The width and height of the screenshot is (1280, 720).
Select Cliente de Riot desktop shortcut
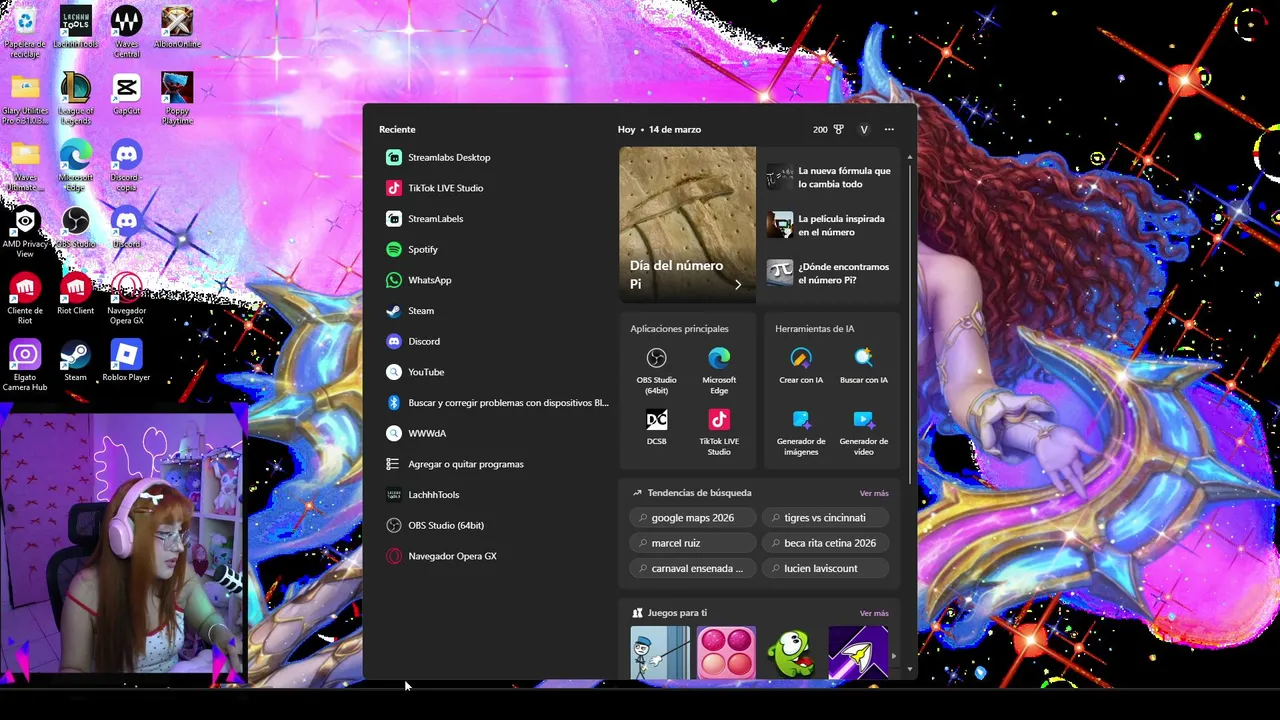click(x=25, y=299)
